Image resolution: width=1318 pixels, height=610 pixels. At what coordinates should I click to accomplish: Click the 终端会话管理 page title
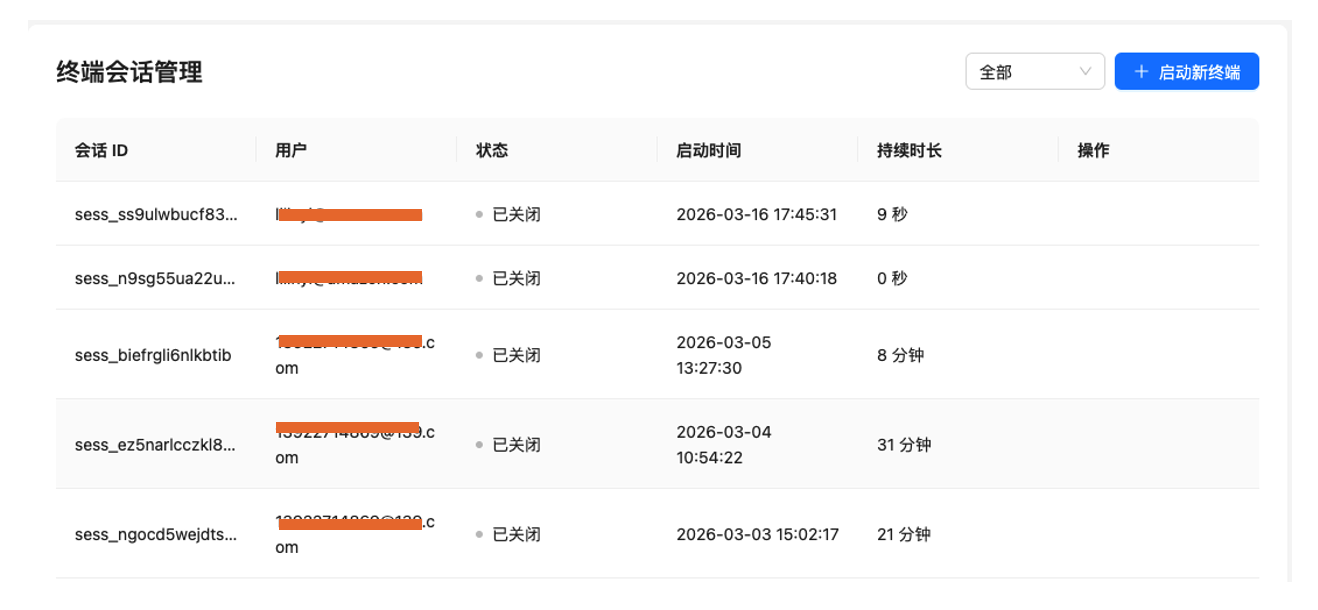130,72
